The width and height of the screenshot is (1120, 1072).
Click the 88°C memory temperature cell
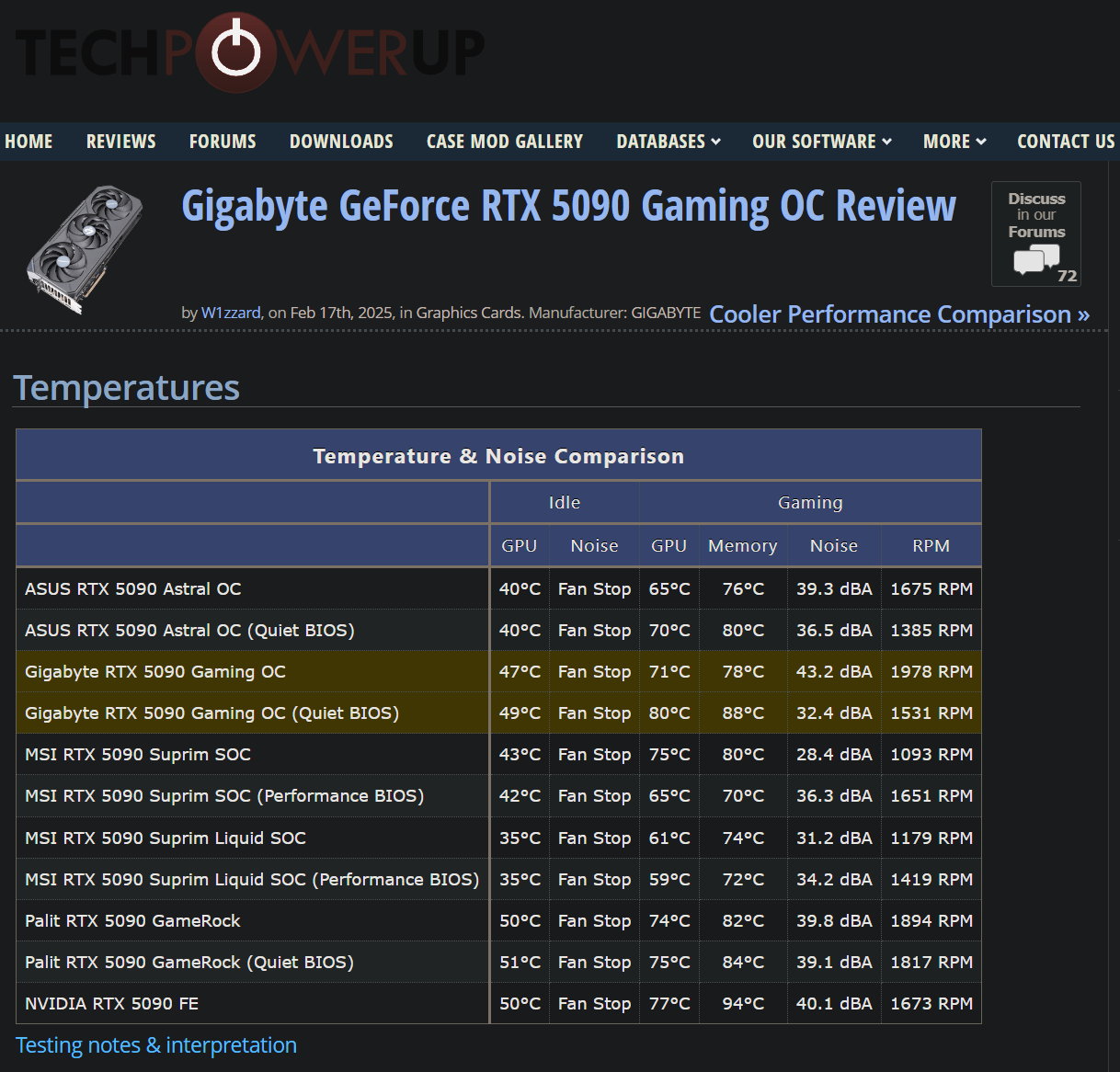(743, 713)
